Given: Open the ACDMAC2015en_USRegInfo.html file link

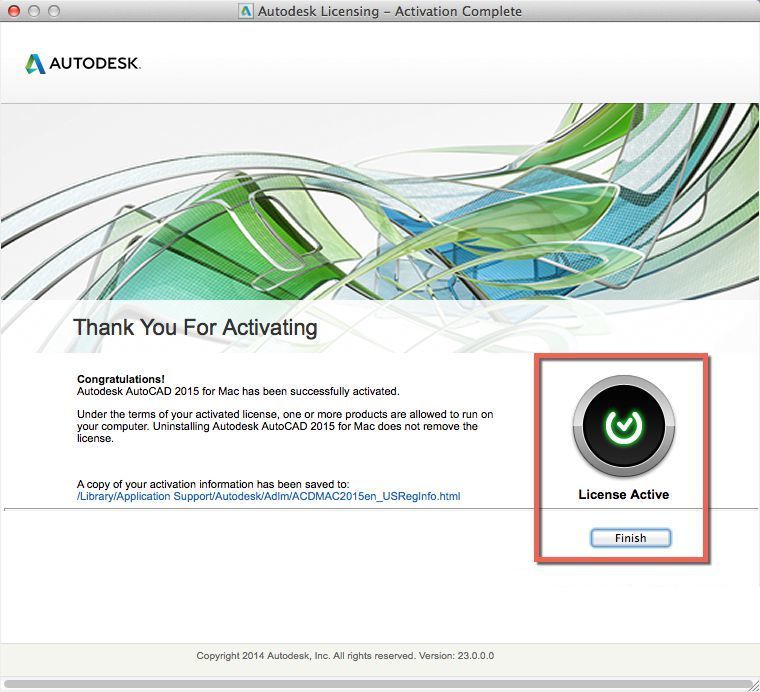Looking at the screenshot, I should point(269,496).
